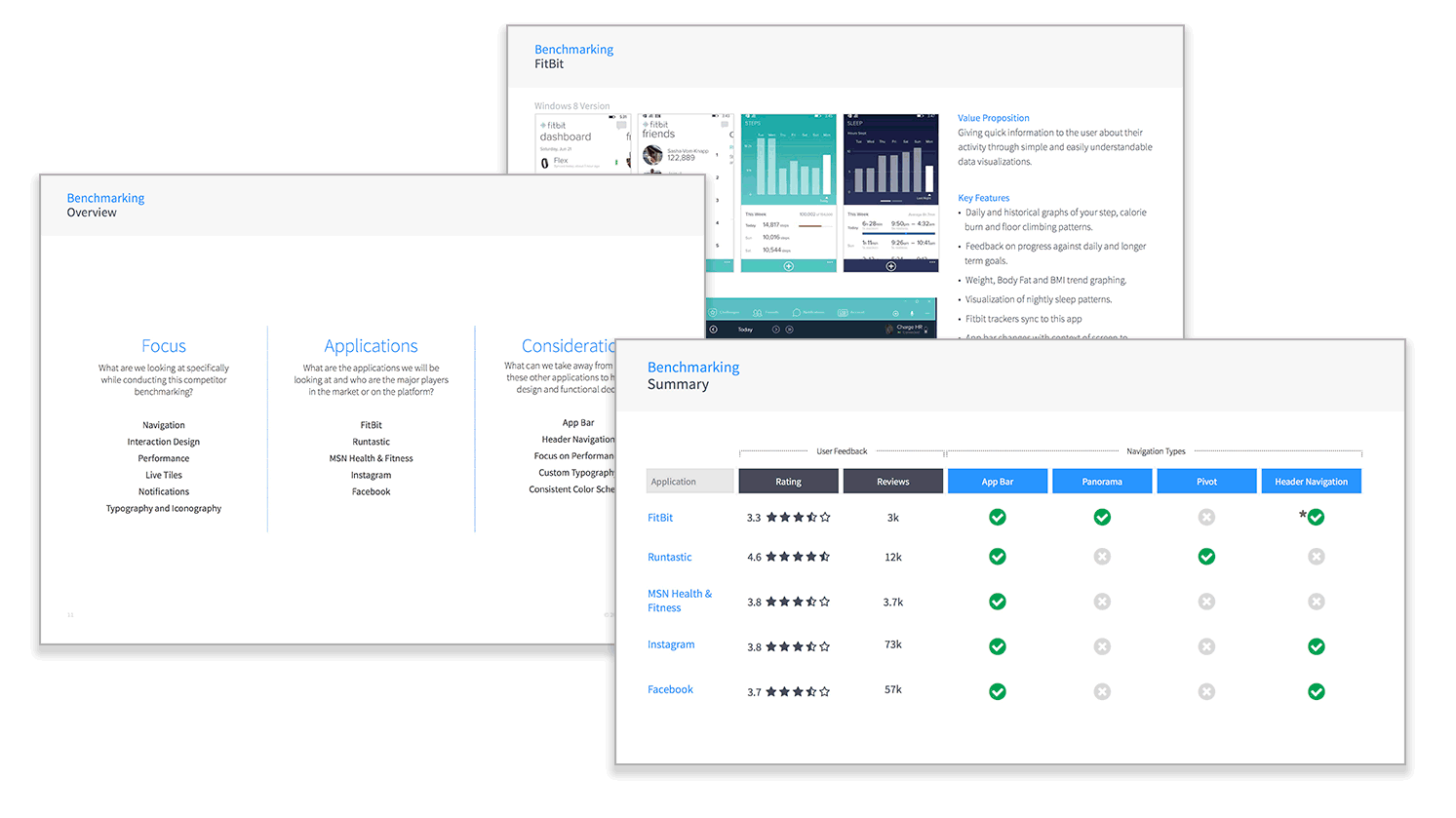Click the Facebook row Pivot cross icon
The width and height of the screenshot is (1456, 818).
[1206, 691]
